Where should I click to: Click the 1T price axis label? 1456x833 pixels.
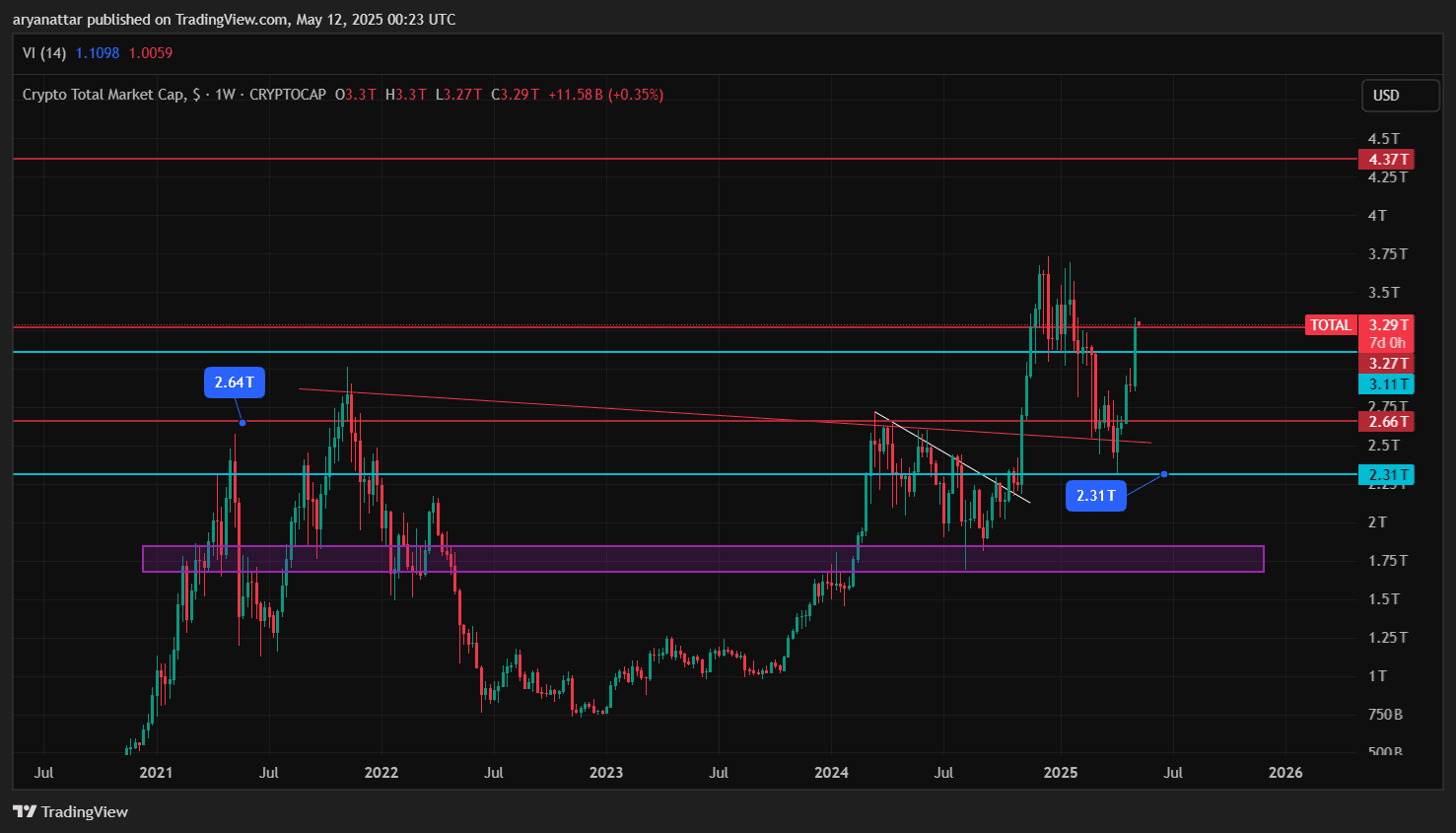tap(1377, 675)
